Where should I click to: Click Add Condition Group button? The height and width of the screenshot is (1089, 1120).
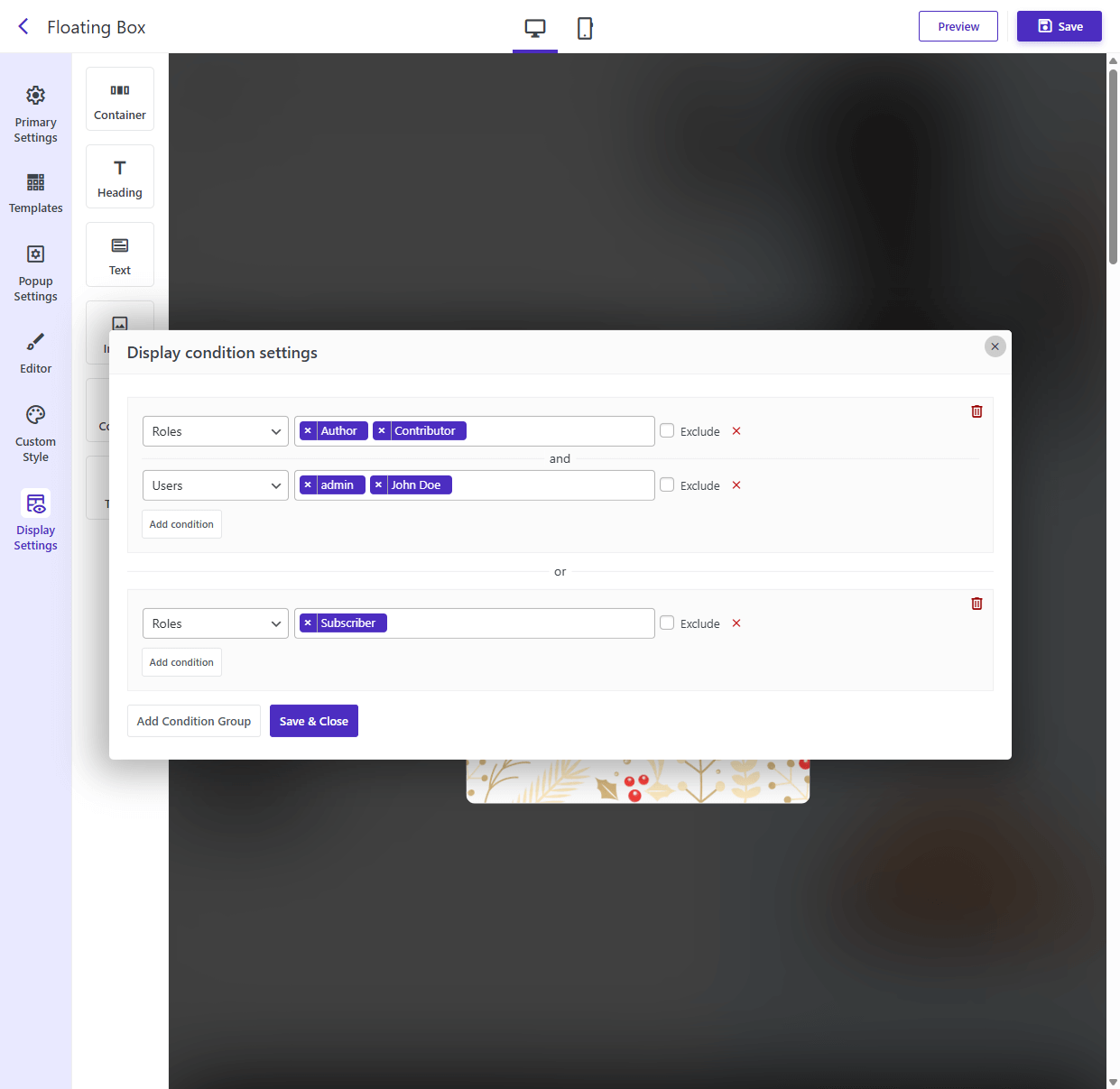tap(194, 721)
